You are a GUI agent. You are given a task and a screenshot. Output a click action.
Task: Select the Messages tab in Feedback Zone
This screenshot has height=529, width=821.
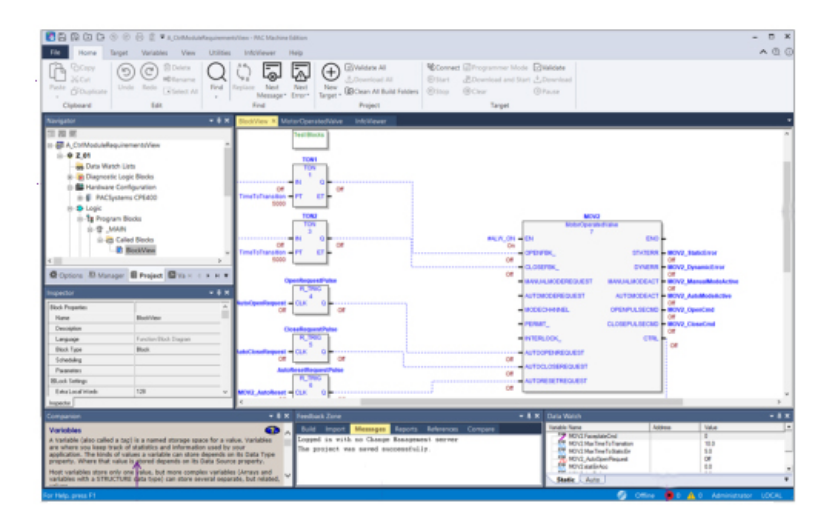[370, 428]
